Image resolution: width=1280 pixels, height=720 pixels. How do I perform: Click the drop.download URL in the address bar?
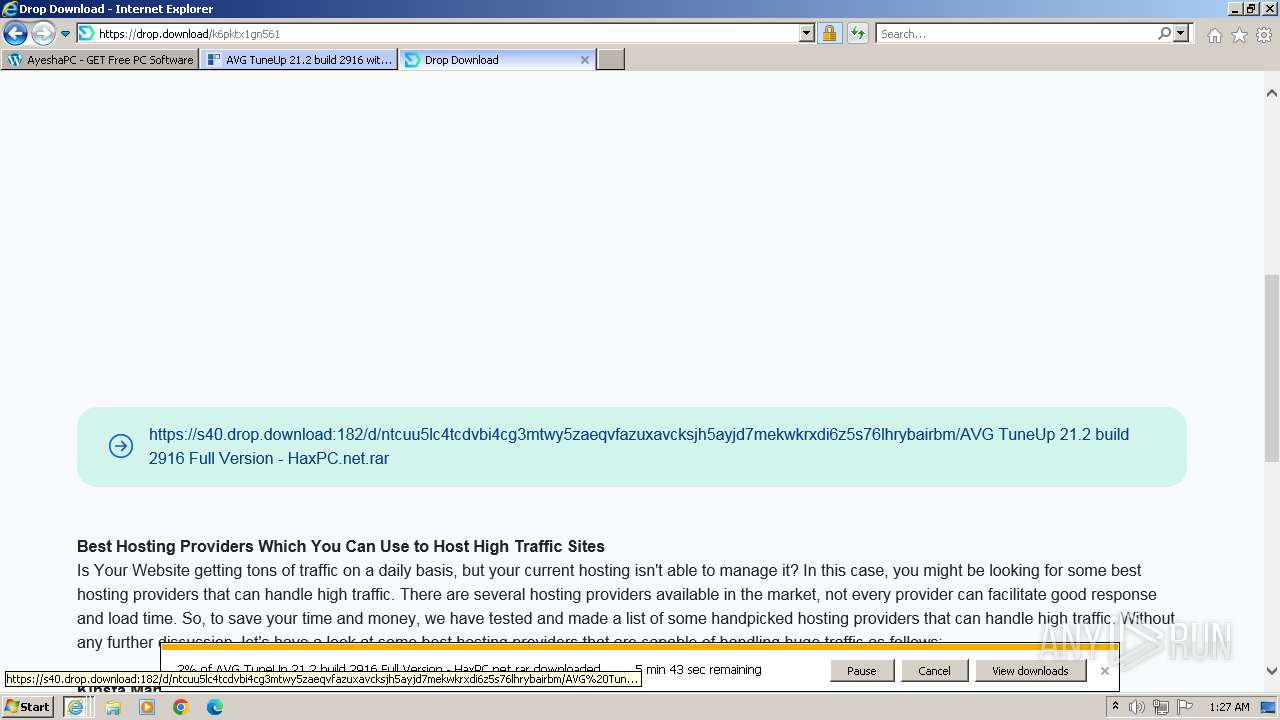coord(189,34)
